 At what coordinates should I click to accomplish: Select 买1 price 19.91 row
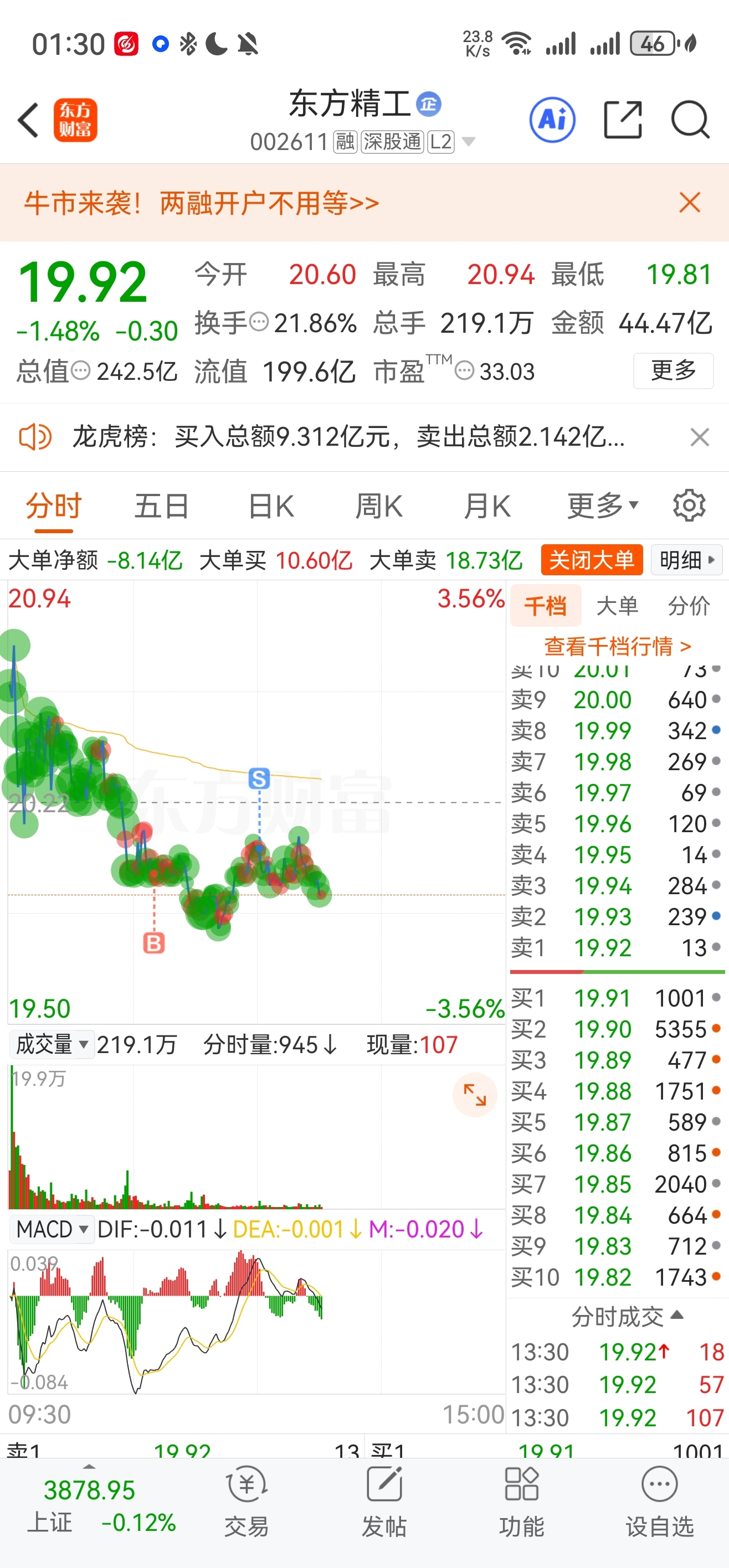[617, 998]
